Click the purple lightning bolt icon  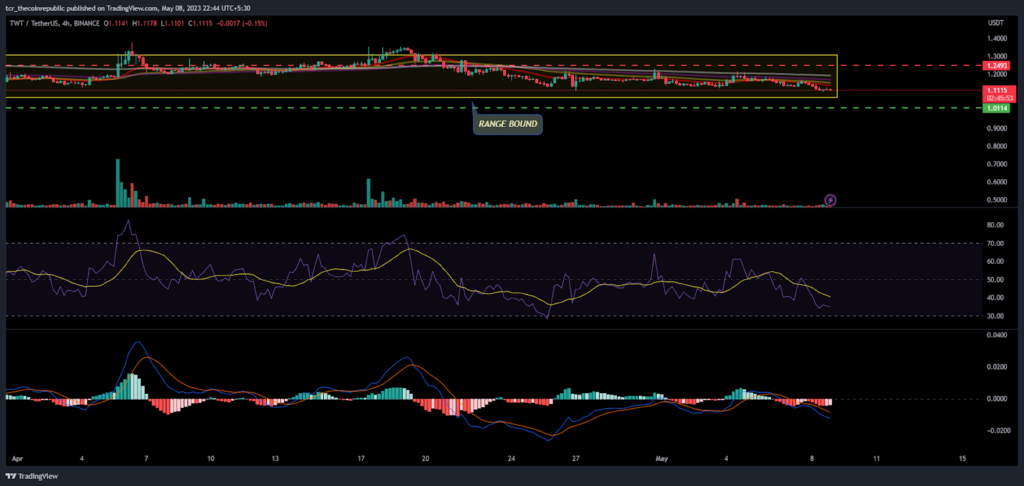tap(831, 200)
